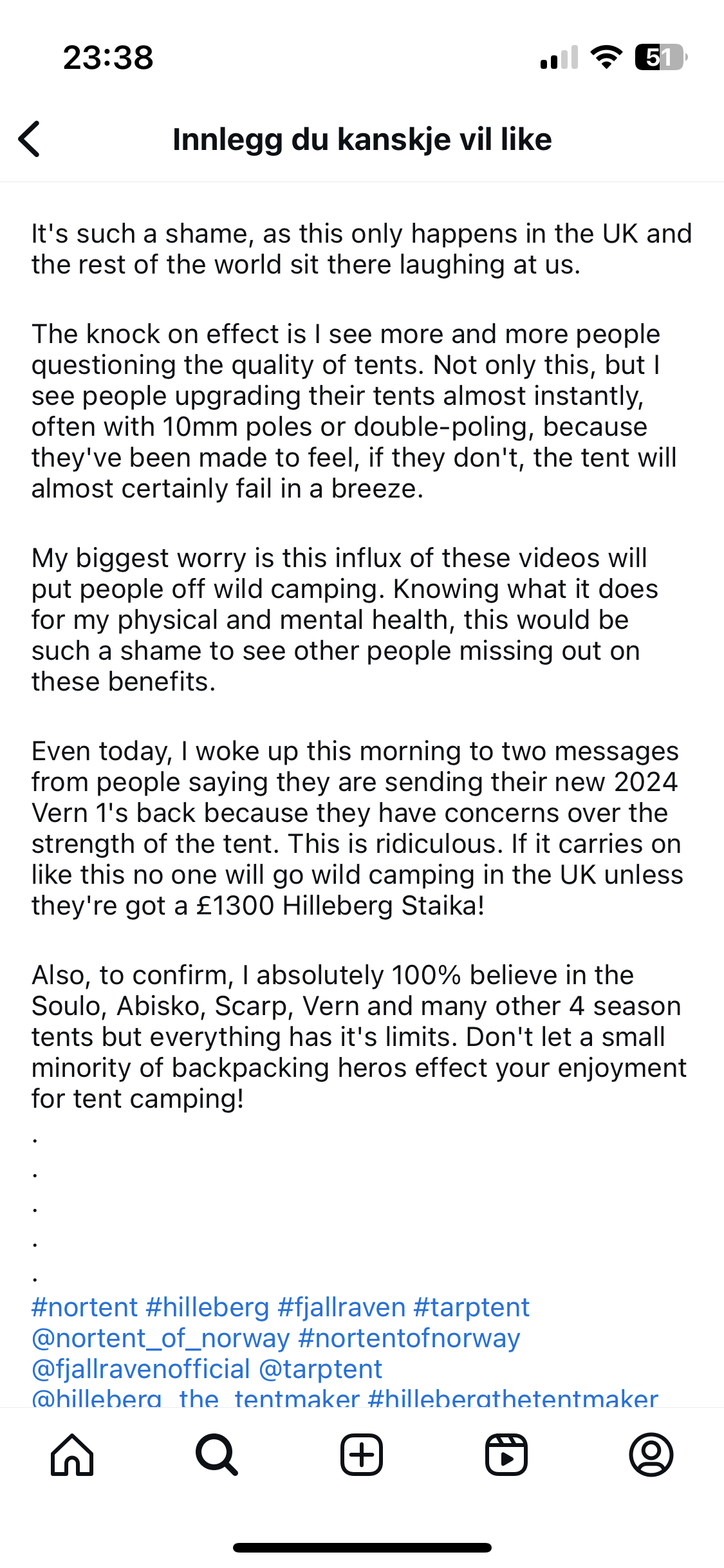Tap the cellular signal bars icon
This screenshot has width=724, height=1568.
tap(559, 58)
